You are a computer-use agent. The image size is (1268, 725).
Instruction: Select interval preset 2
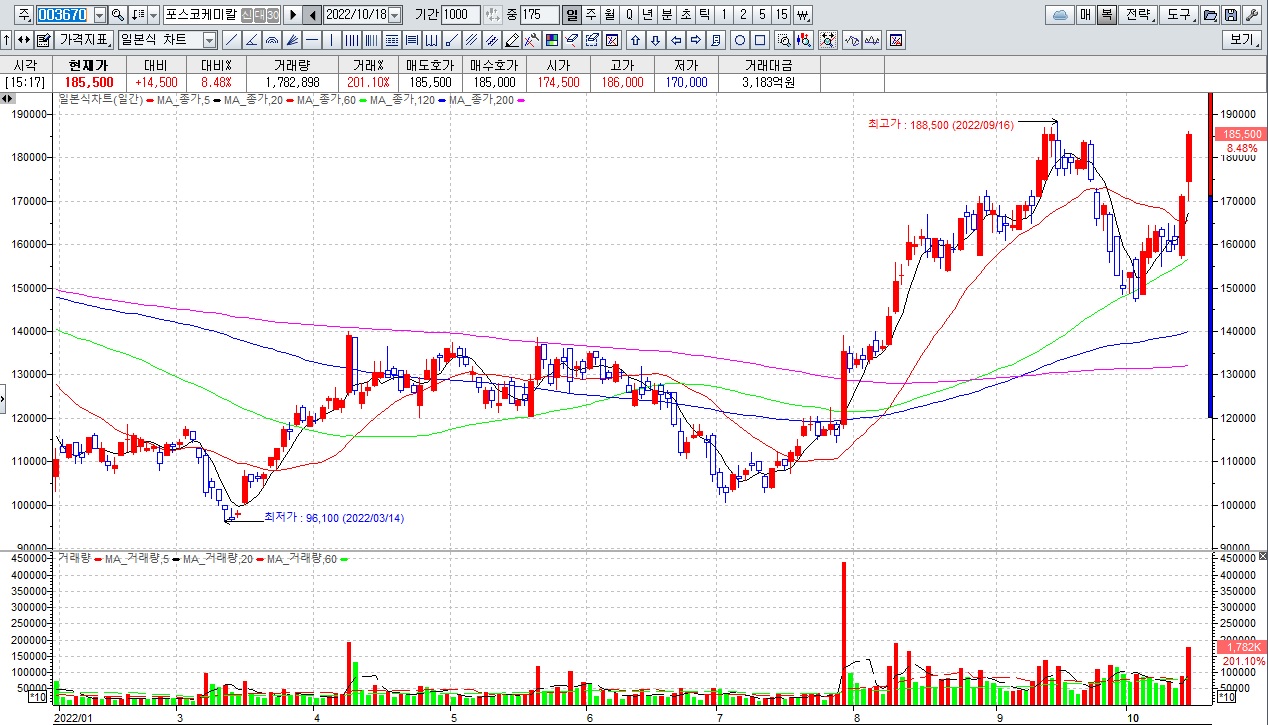click(x=742, y=15)
